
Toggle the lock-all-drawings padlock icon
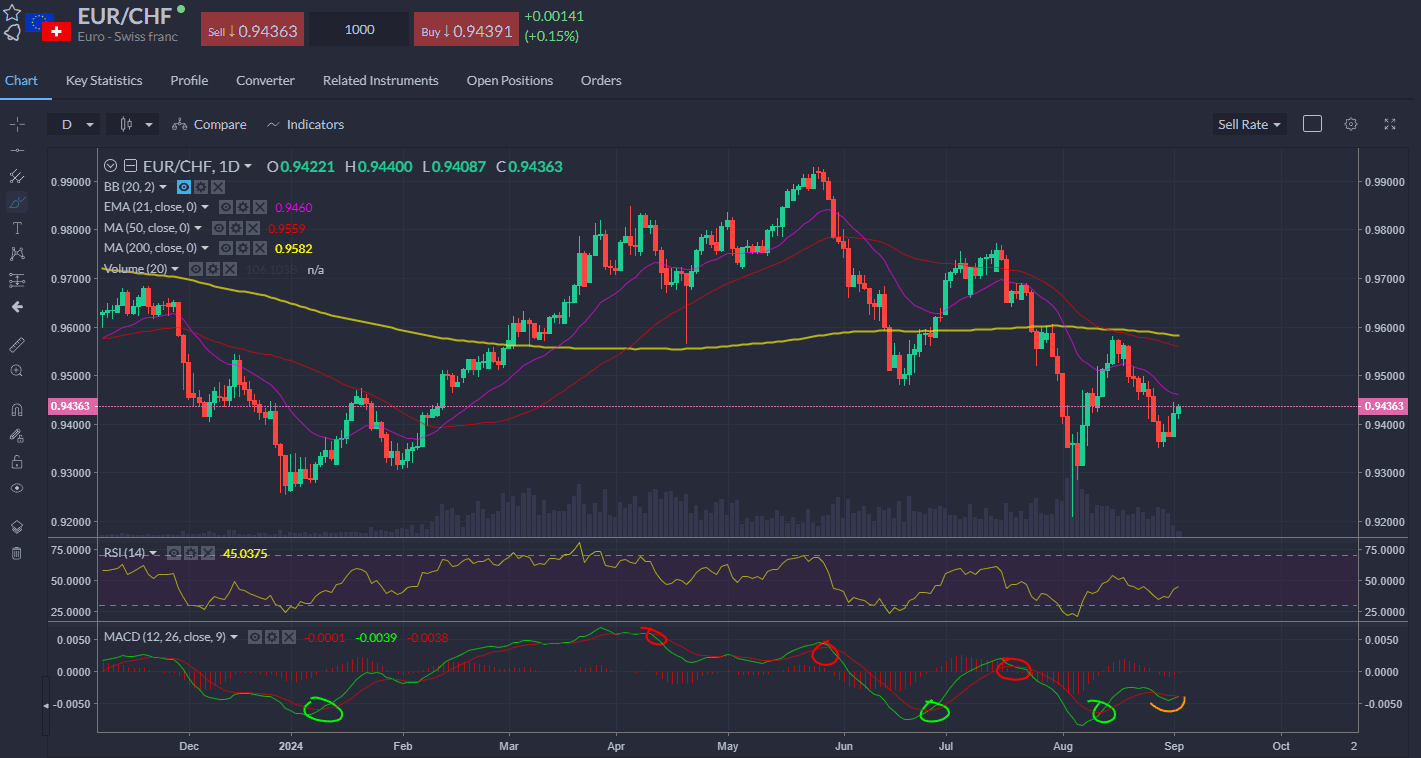(x=16, y=461)
